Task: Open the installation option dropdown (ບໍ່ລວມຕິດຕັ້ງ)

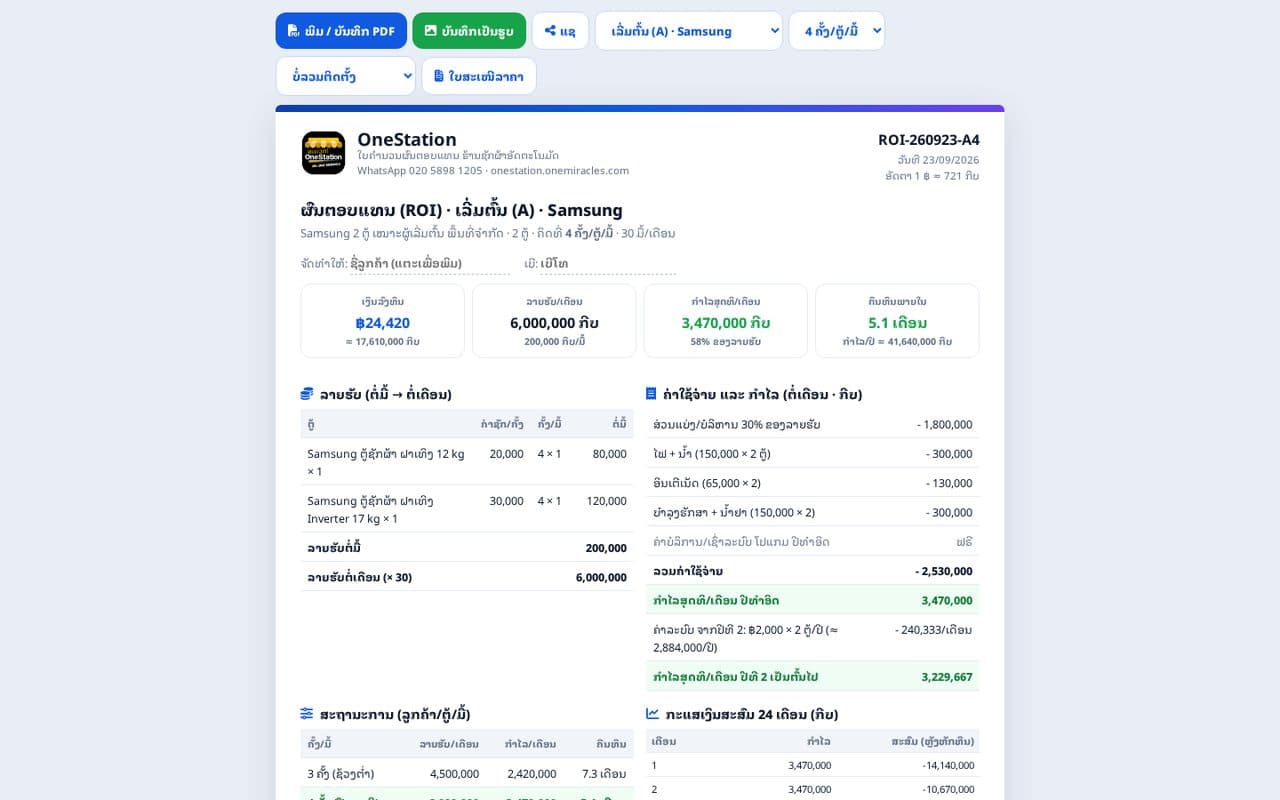Action: click(x=346, y=76)
